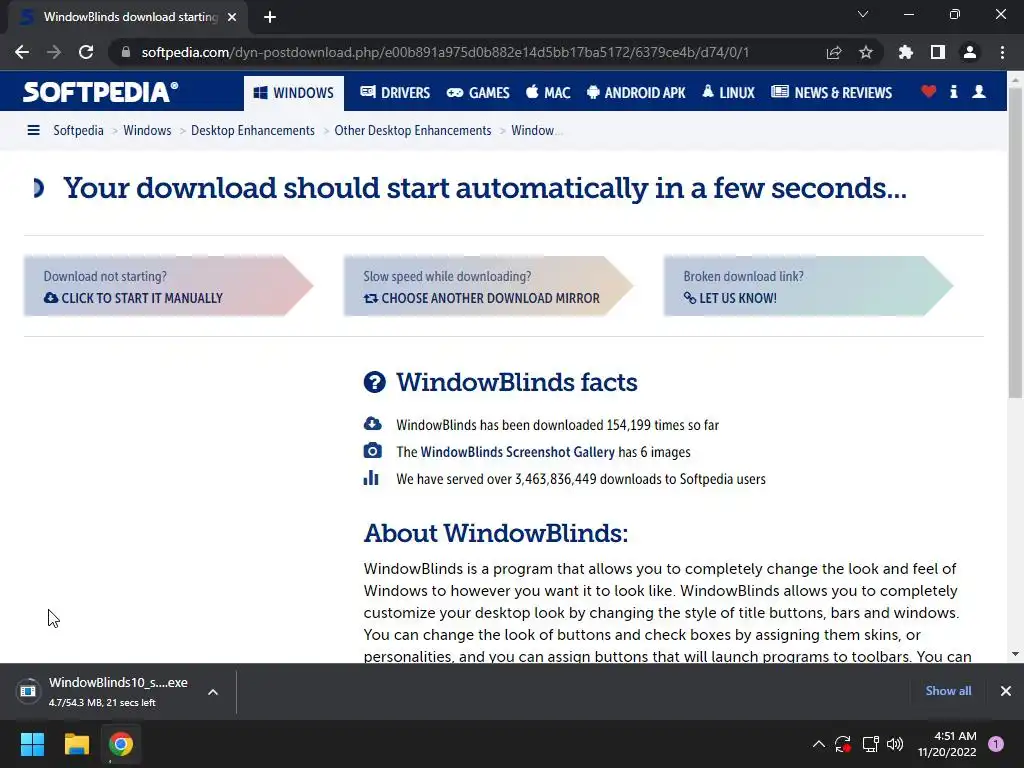This screenshot has height=768, width=1024.
Task: Click the update sync tray icon
Action: pyautogui.click(x=842, y=744)
